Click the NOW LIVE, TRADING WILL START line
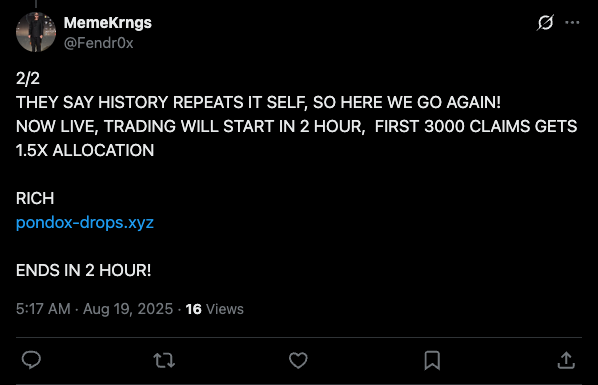This screenshot has width=598, height=385. click(296, 126)
